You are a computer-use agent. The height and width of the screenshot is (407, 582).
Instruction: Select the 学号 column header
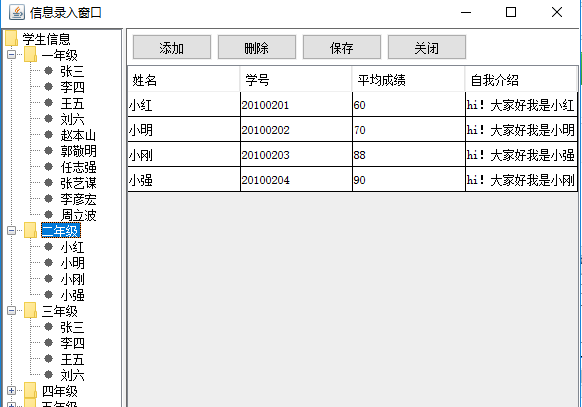(296, 79)
